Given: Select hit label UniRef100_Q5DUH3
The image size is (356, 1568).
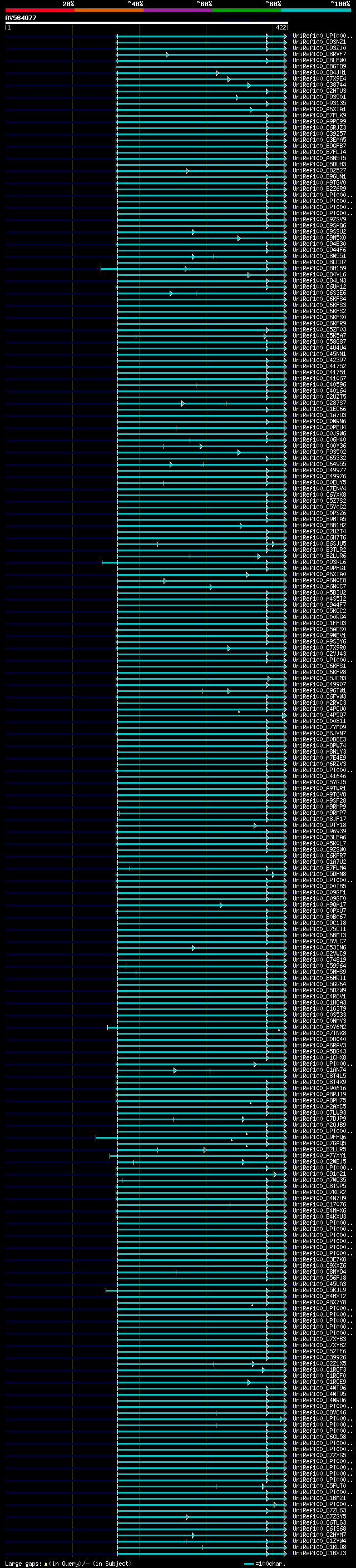Looking at the screenshot, I should [x=319, y=164].
